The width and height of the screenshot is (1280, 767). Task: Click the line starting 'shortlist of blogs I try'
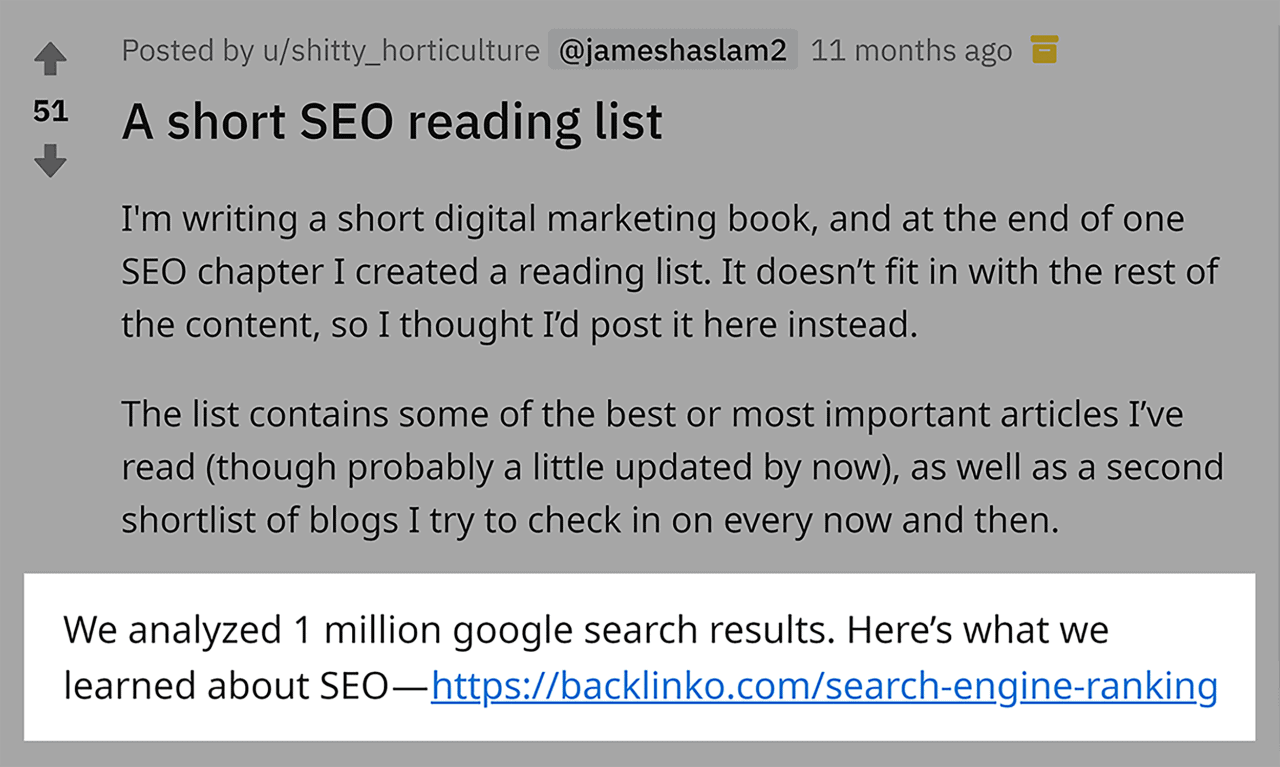(589, 520)
